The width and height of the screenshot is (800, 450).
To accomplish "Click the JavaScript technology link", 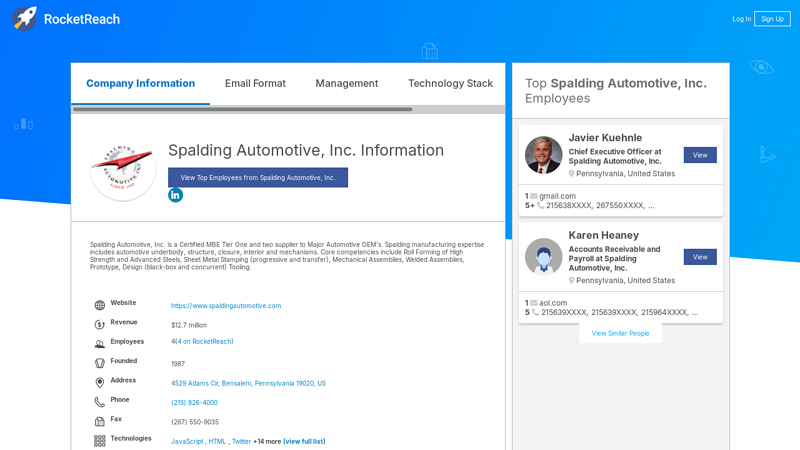I will click(187, 441).
